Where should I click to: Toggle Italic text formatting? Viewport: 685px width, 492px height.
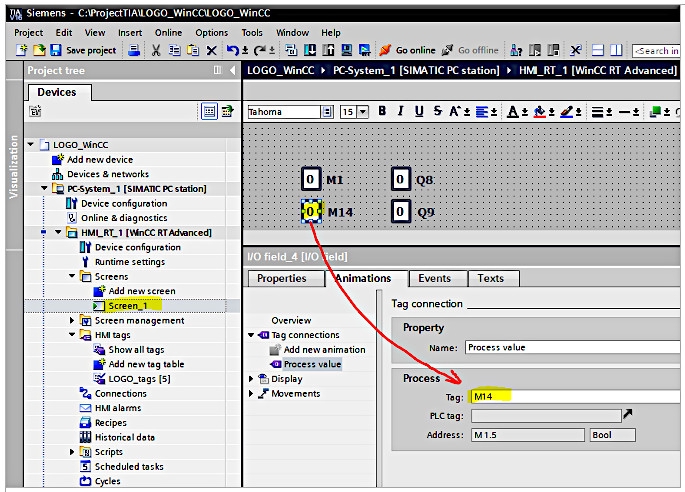[x=400, y=111]
